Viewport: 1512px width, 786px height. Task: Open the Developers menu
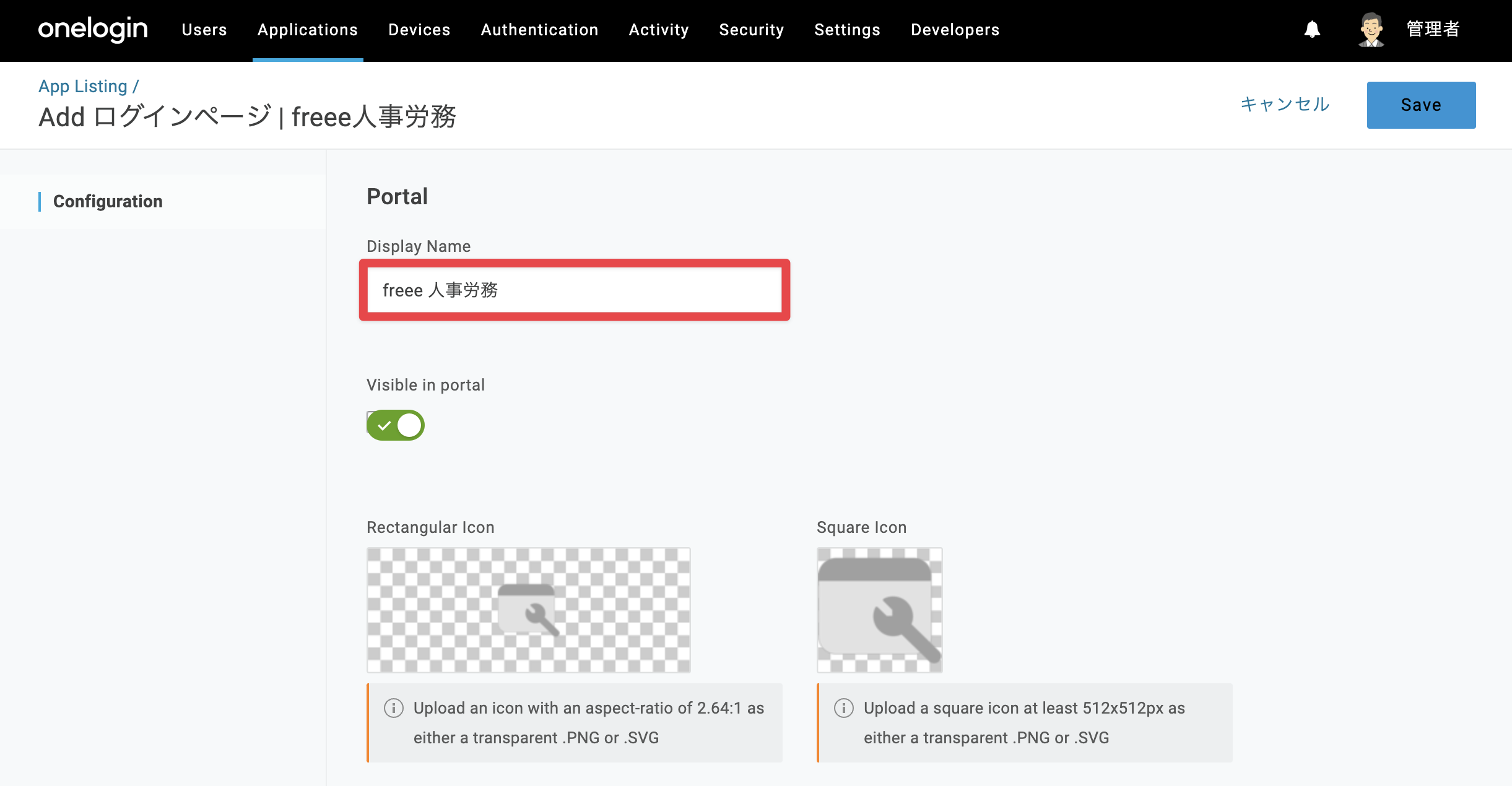(955, 30)
